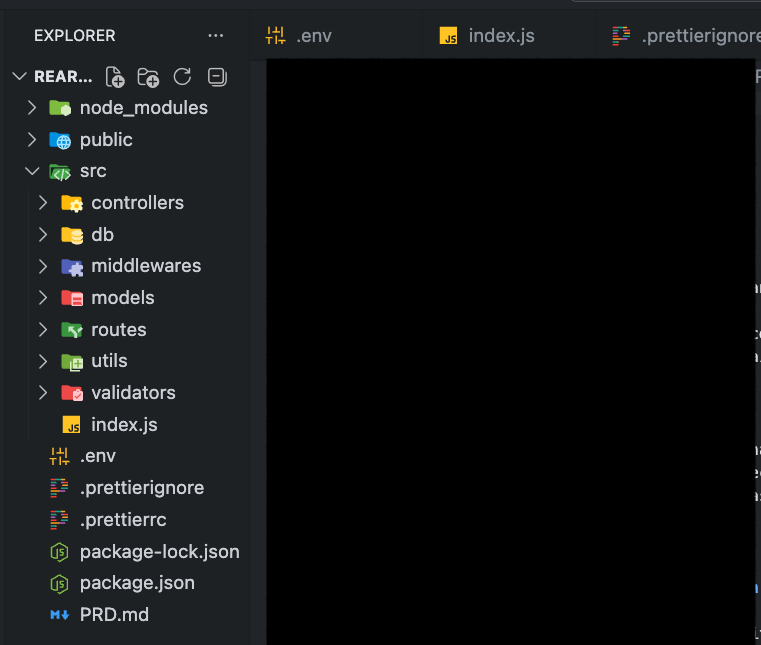Expand the middlewares folder chevron
Image resolution: width=761 pixels, height=645 pixels.
tap(43, 266)
